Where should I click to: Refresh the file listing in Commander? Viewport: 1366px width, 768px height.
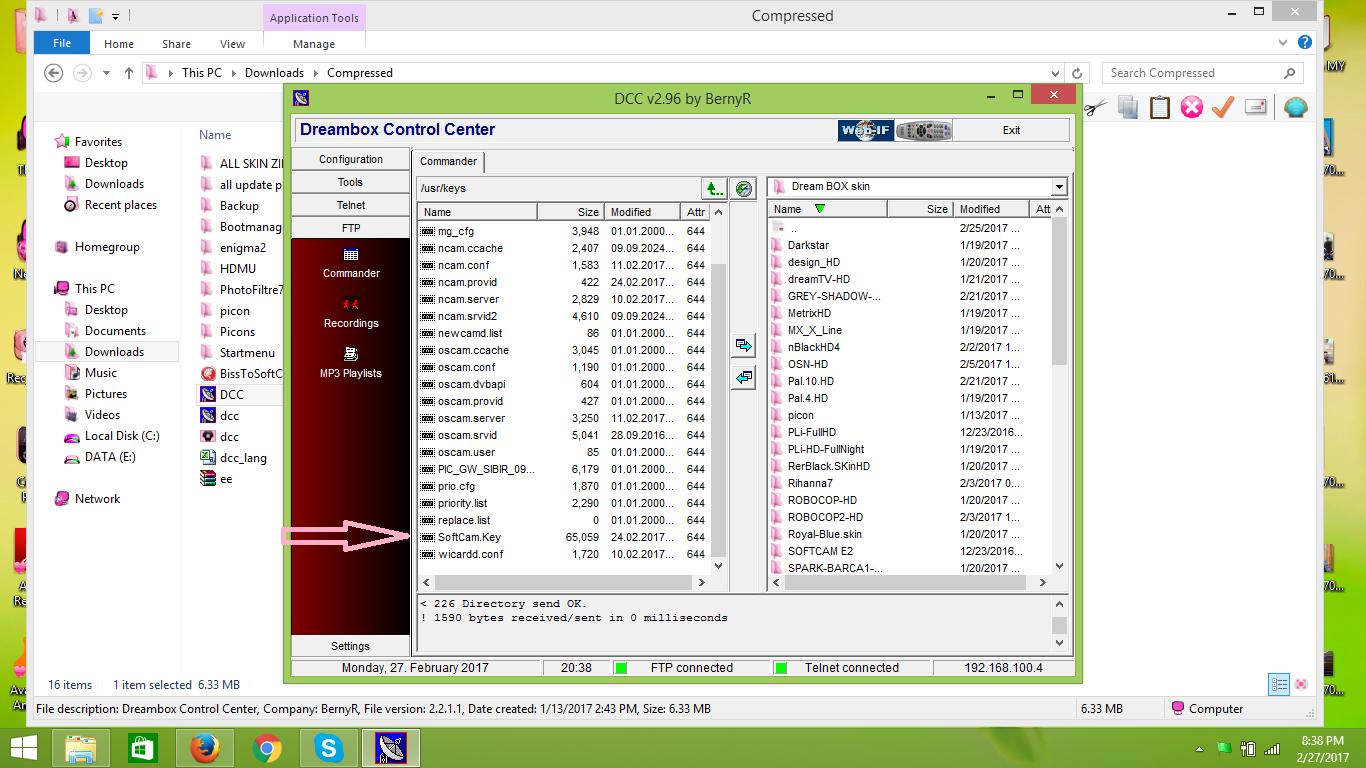click(744, 188)
